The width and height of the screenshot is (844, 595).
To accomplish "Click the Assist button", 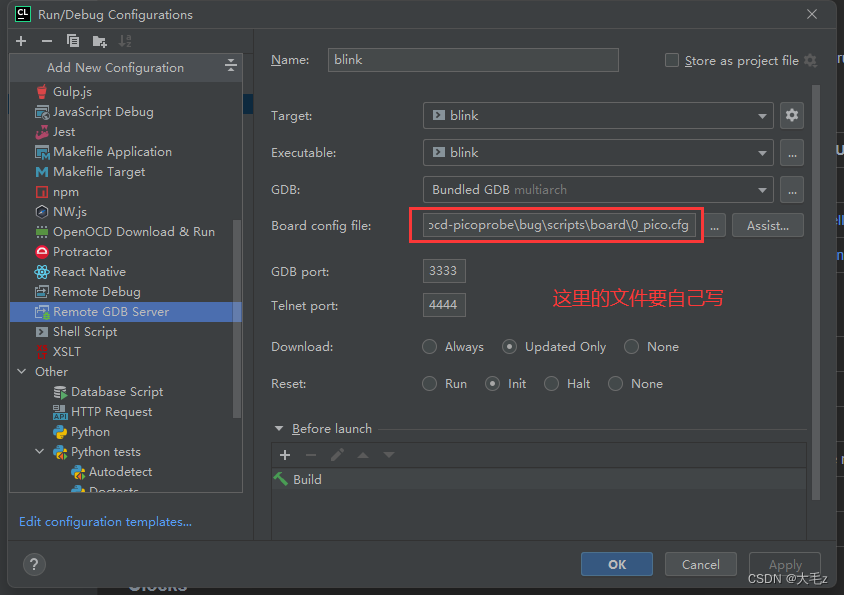I will coord(767,225).
